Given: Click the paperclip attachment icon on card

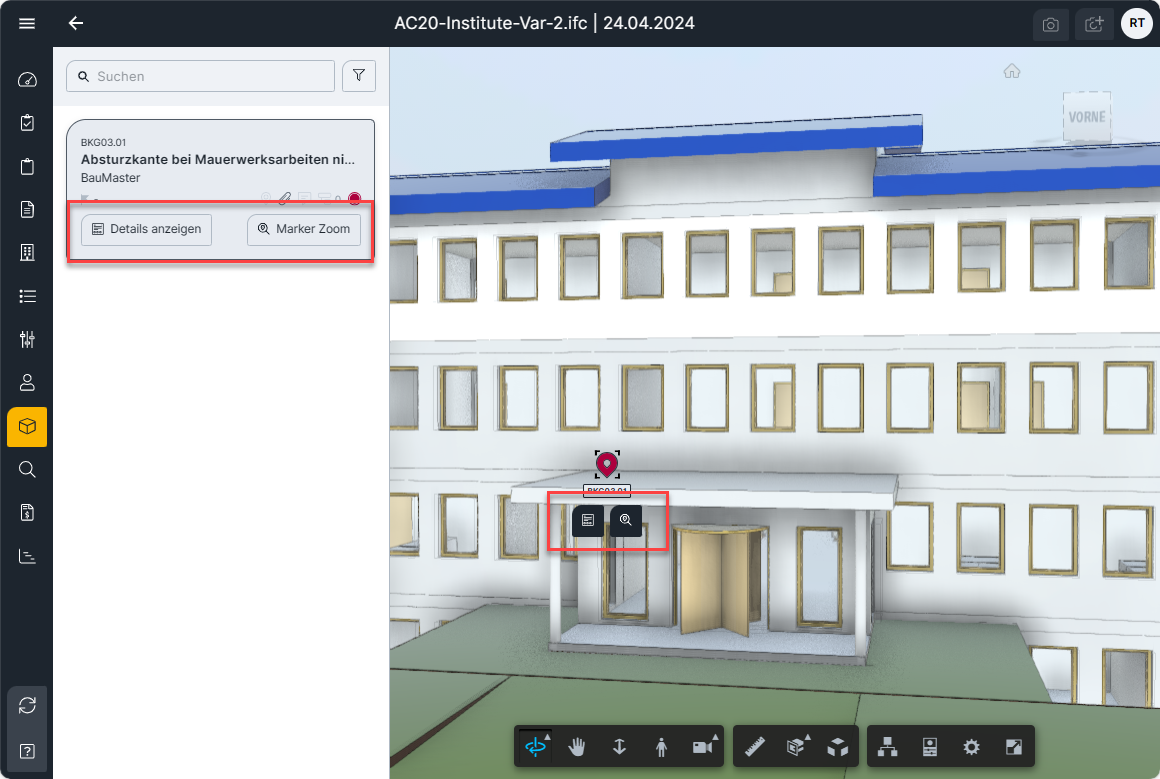Looking at the screenshot, I should (285, 198).
